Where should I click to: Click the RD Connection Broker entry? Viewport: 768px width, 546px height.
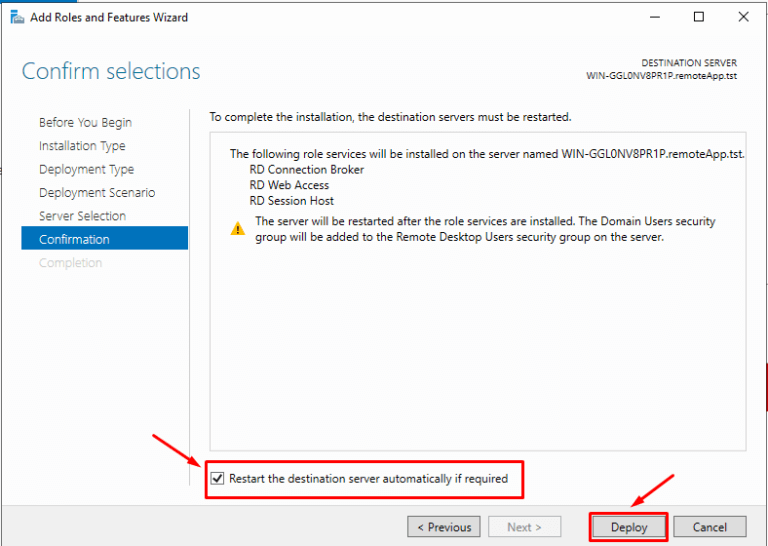[306, 170]
